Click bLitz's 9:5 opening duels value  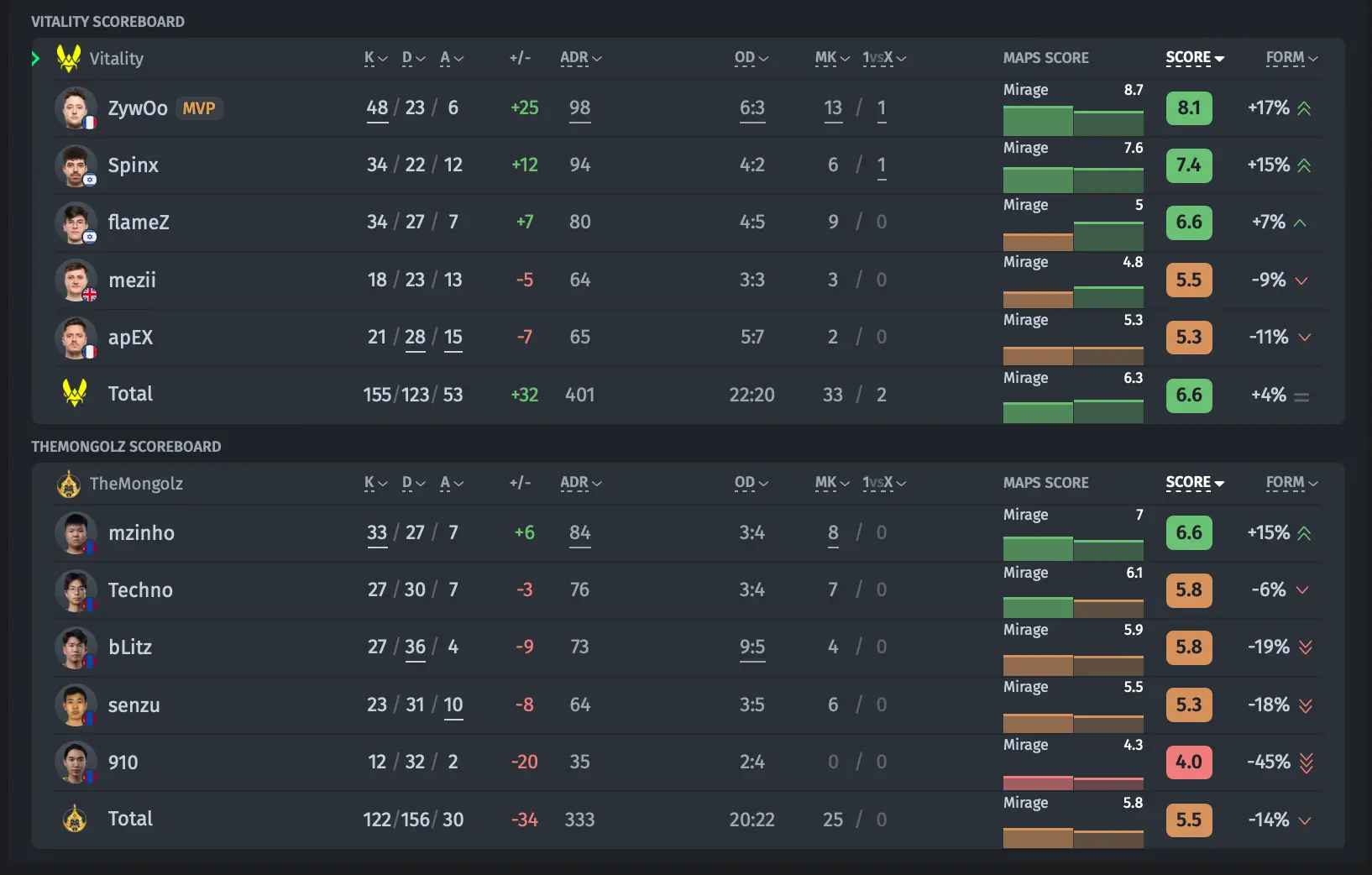752,647
